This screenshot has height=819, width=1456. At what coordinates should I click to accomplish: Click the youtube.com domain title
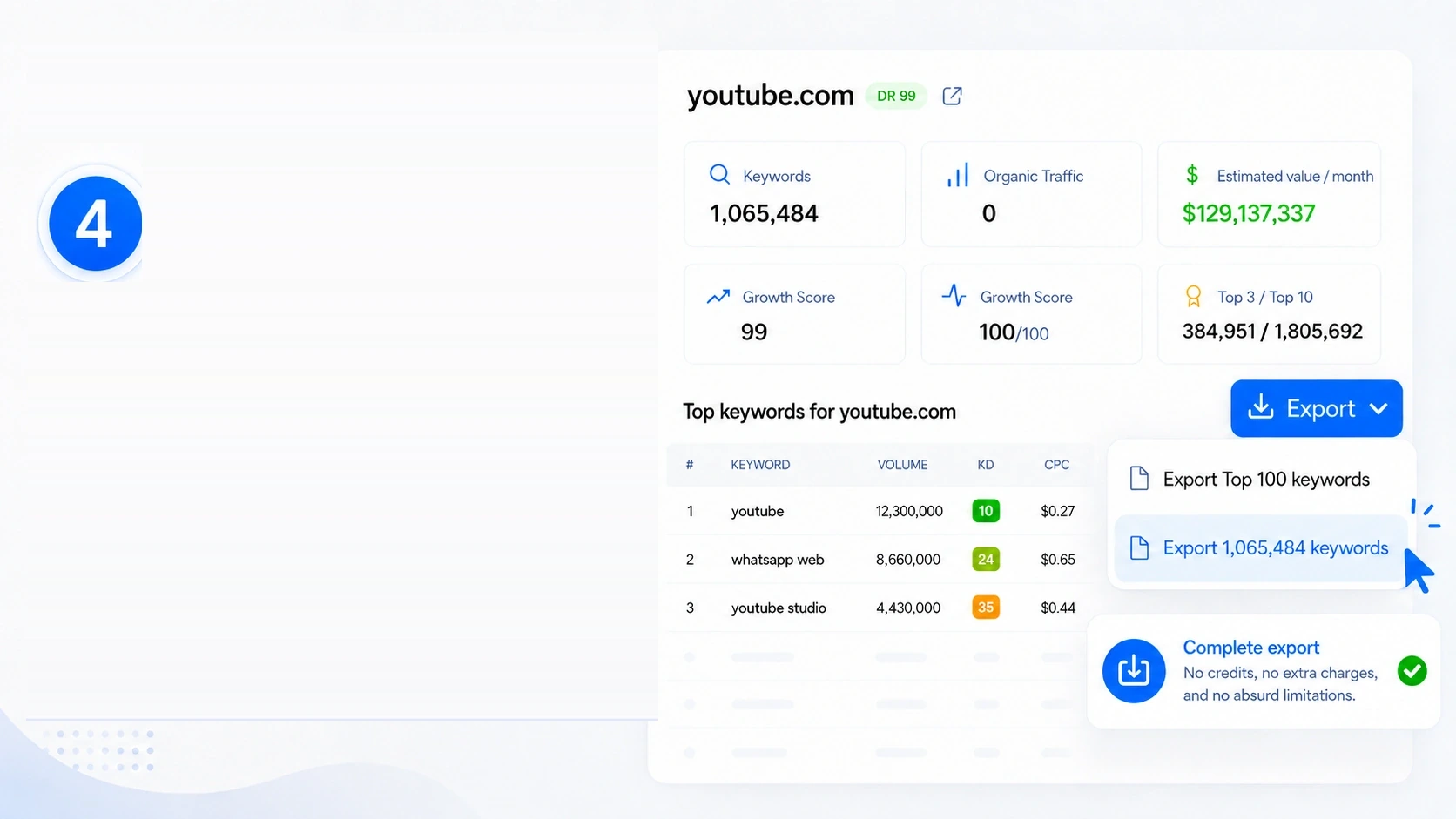771,95
